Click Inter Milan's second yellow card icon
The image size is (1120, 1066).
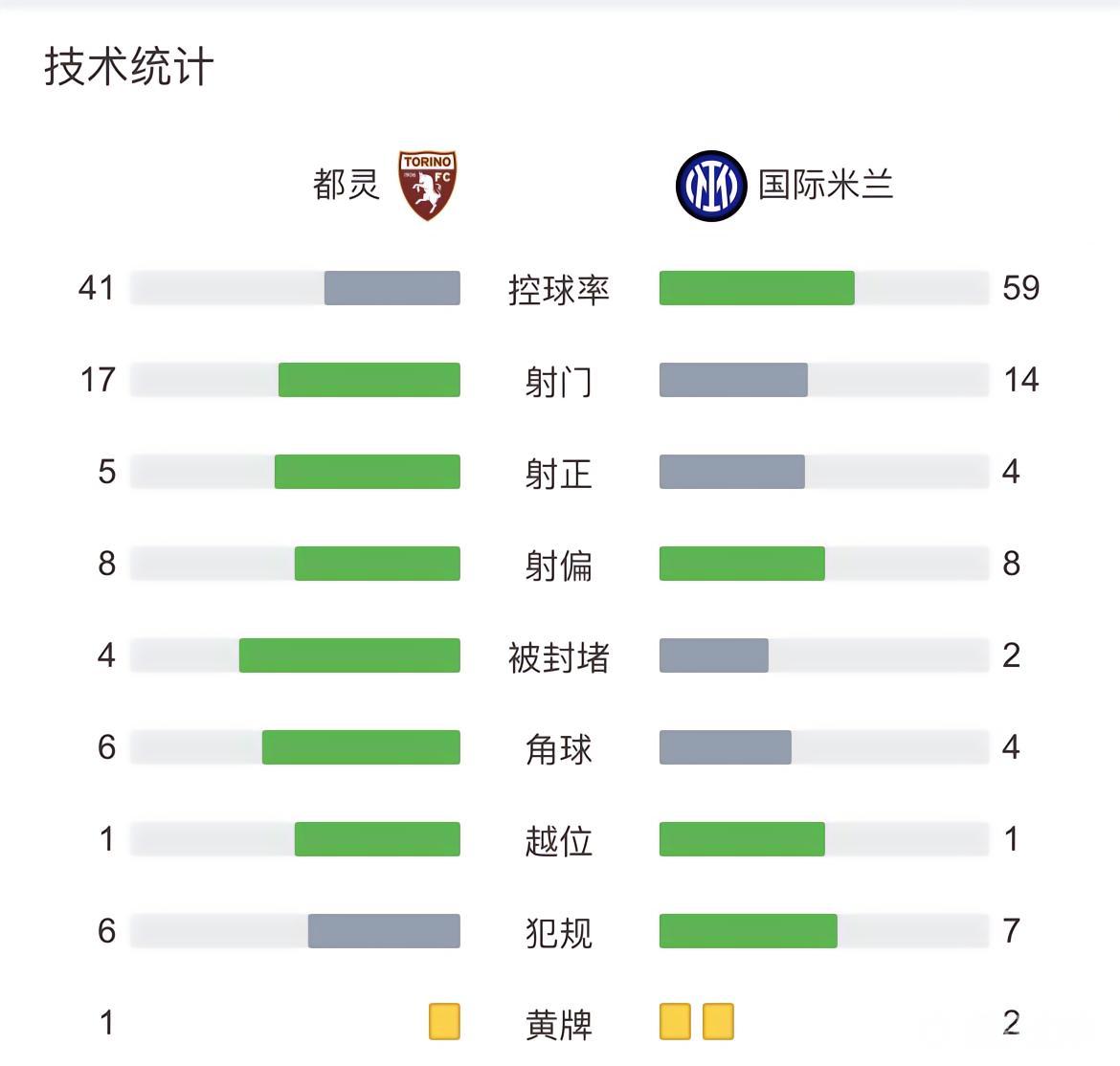coord(718,1021)
